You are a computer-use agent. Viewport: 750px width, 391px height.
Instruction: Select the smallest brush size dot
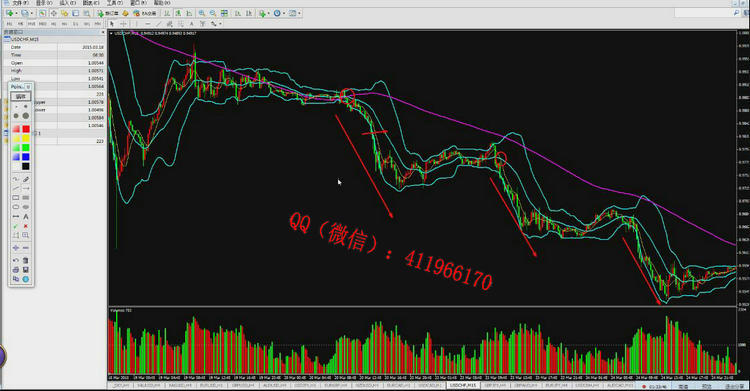[16, 106]
